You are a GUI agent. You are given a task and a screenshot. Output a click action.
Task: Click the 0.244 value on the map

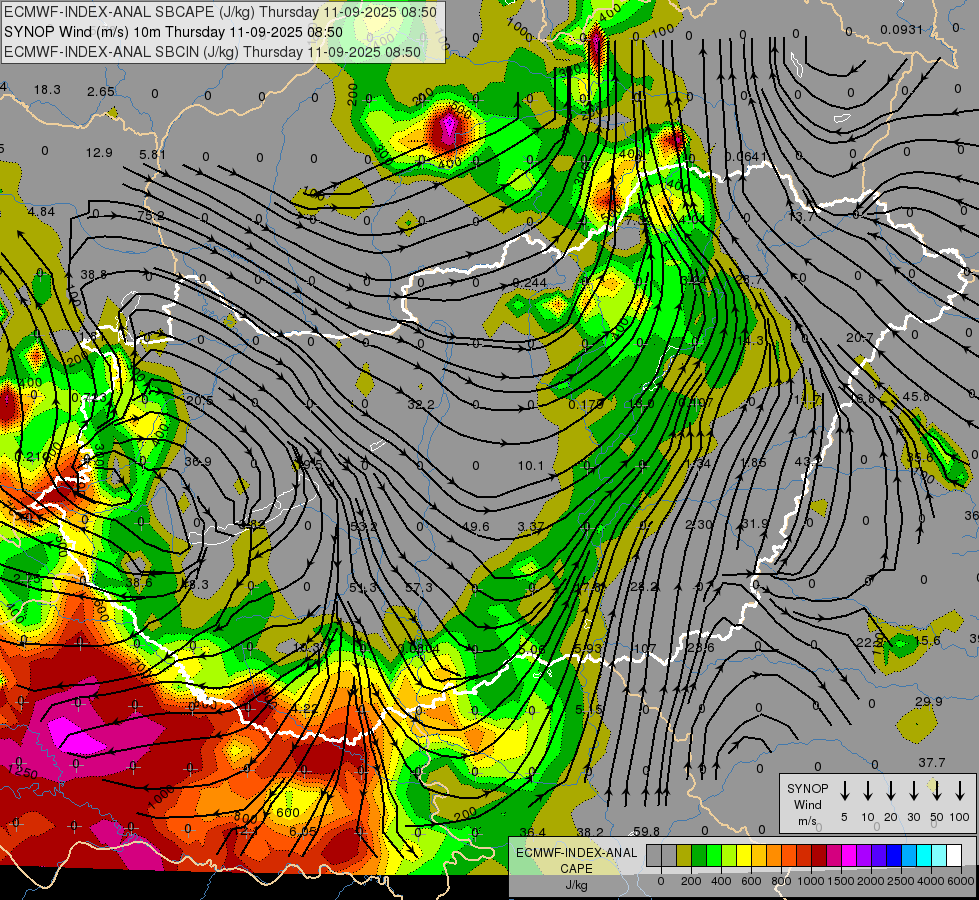coord(529,282)
